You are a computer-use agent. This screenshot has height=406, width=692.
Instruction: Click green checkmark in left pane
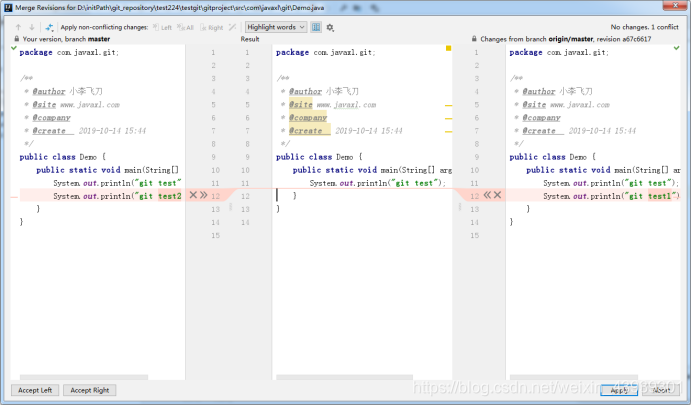(14, 48)
